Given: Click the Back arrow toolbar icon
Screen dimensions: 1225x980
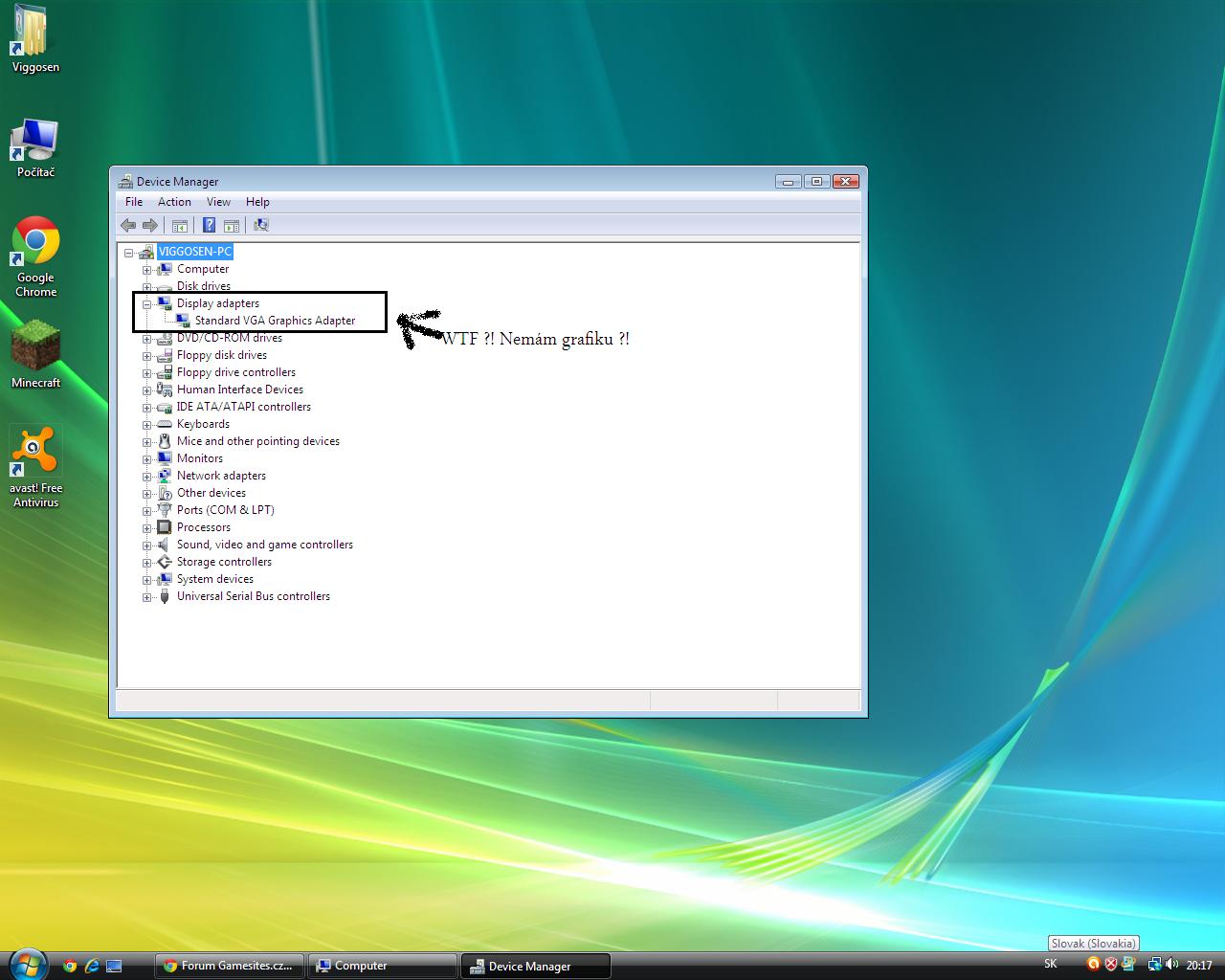Looking at the screenshot, I should pyautogui.click(x=128, y=225).
